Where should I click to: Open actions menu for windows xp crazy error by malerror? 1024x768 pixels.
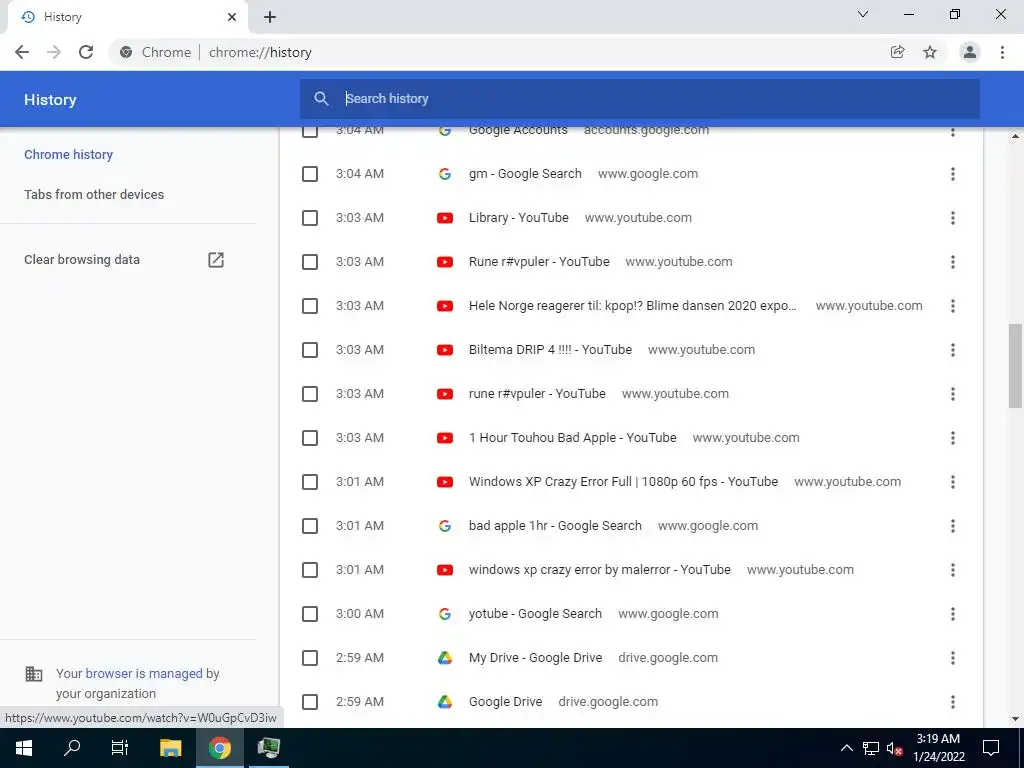(x=953, y=570)
